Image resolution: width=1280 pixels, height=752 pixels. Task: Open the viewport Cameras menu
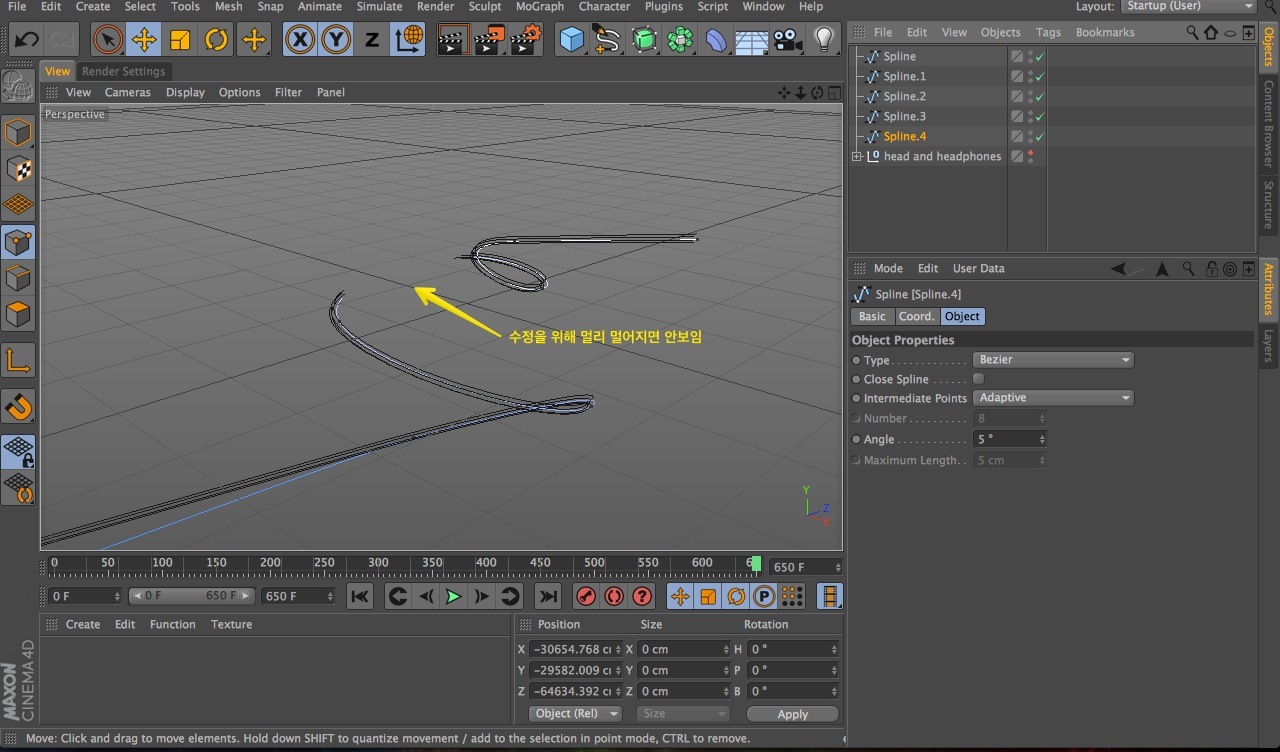pos(128,92)
